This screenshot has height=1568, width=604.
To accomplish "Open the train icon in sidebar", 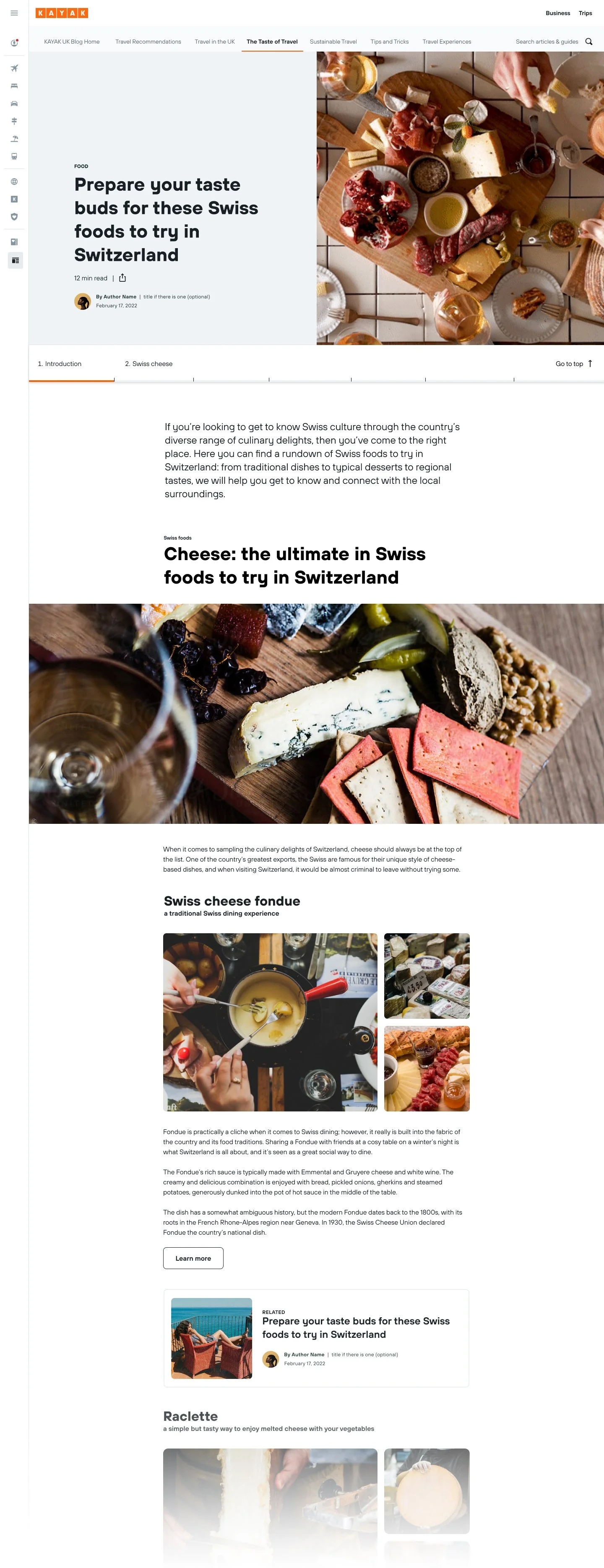I will [14, 156].
